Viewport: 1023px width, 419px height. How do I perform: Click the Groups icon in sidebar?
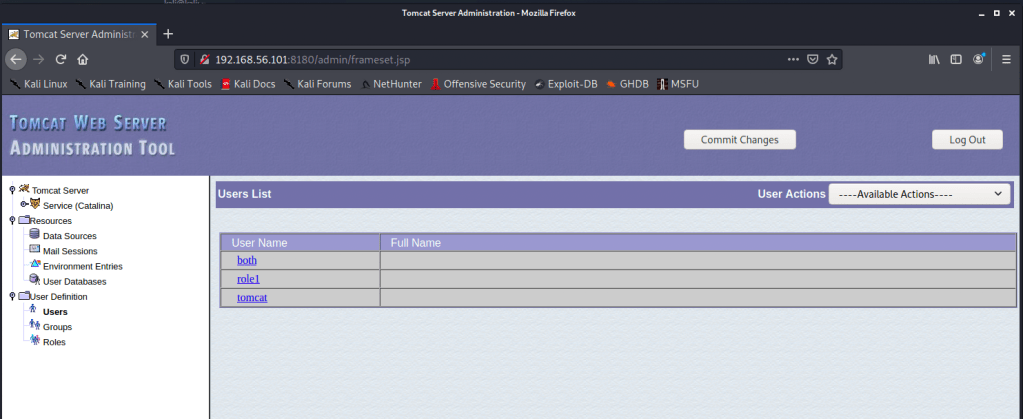point(35,326)
